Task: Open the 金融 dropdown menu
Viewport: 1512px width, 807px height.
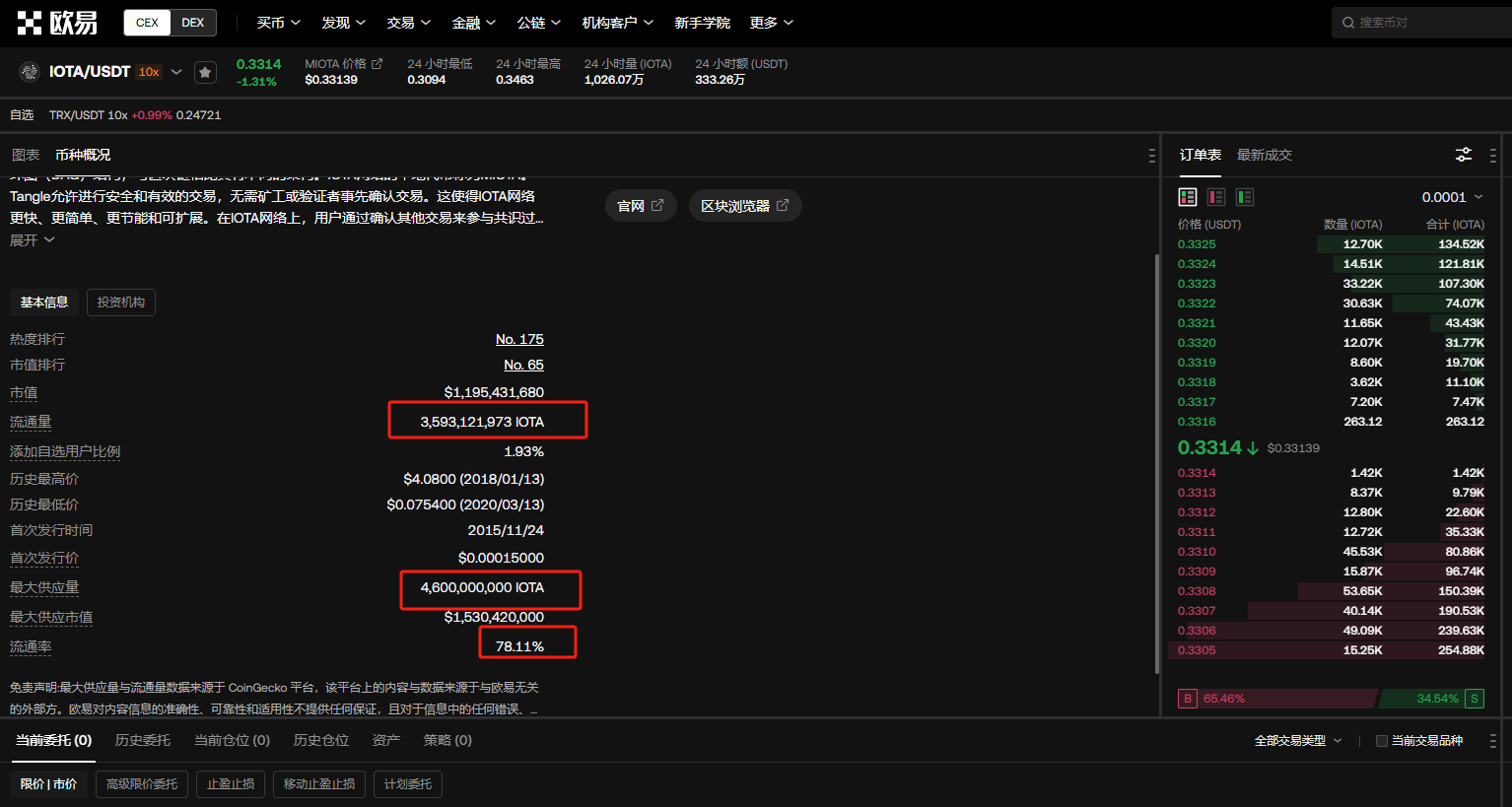Action: click(474, 23)
